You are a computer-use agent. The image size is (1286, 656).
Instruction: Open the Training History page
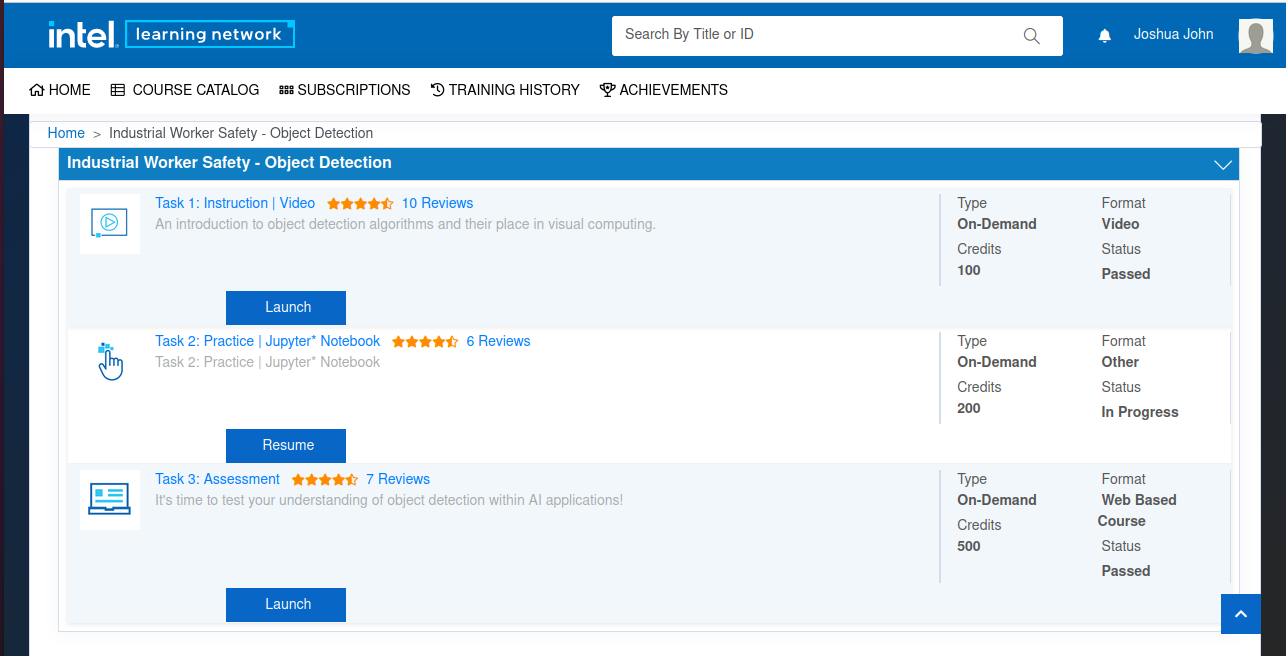point(505,90)
